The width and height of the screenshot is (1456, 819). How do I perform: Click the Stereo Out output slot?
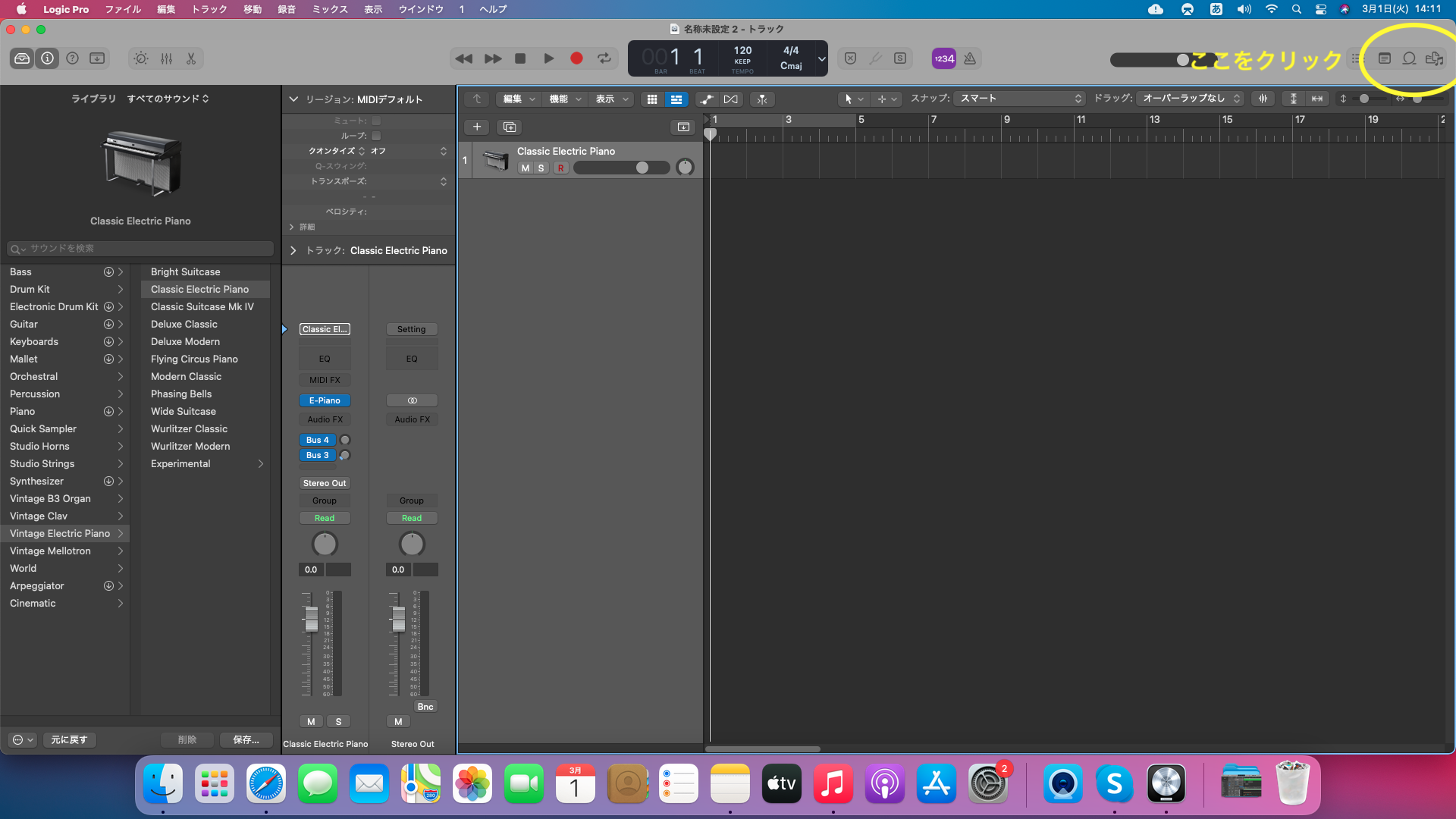(325, 483)
